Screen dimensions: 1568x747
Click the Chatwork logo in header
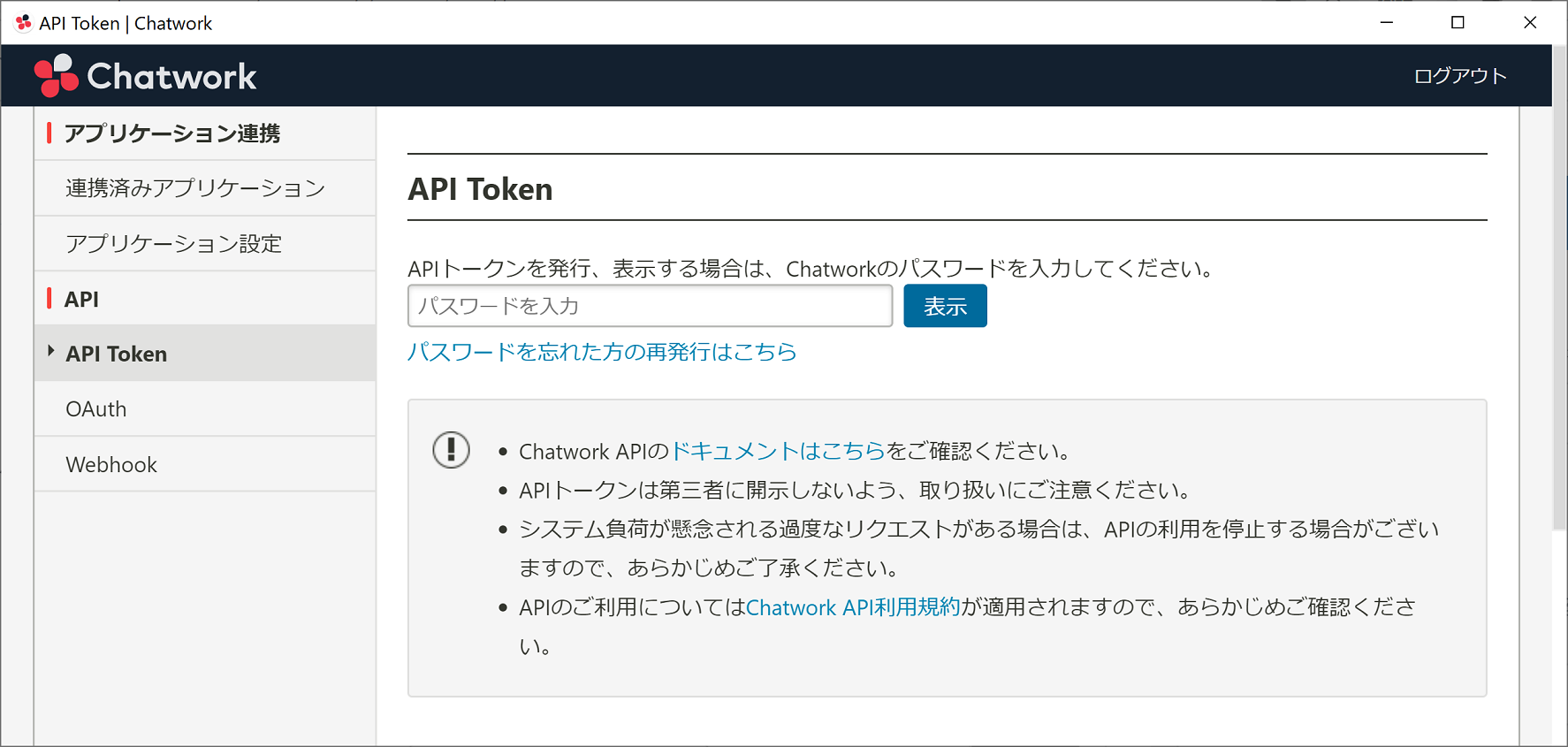pos(145,76)
